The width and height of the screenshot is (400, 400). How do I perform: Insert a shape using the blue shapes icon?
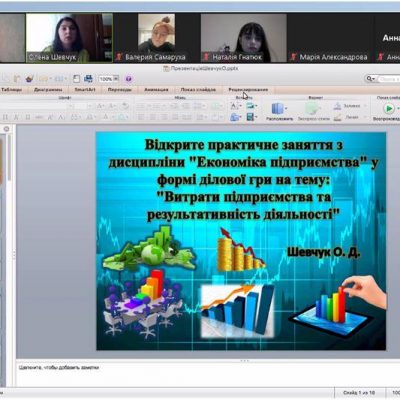[235, 117]
